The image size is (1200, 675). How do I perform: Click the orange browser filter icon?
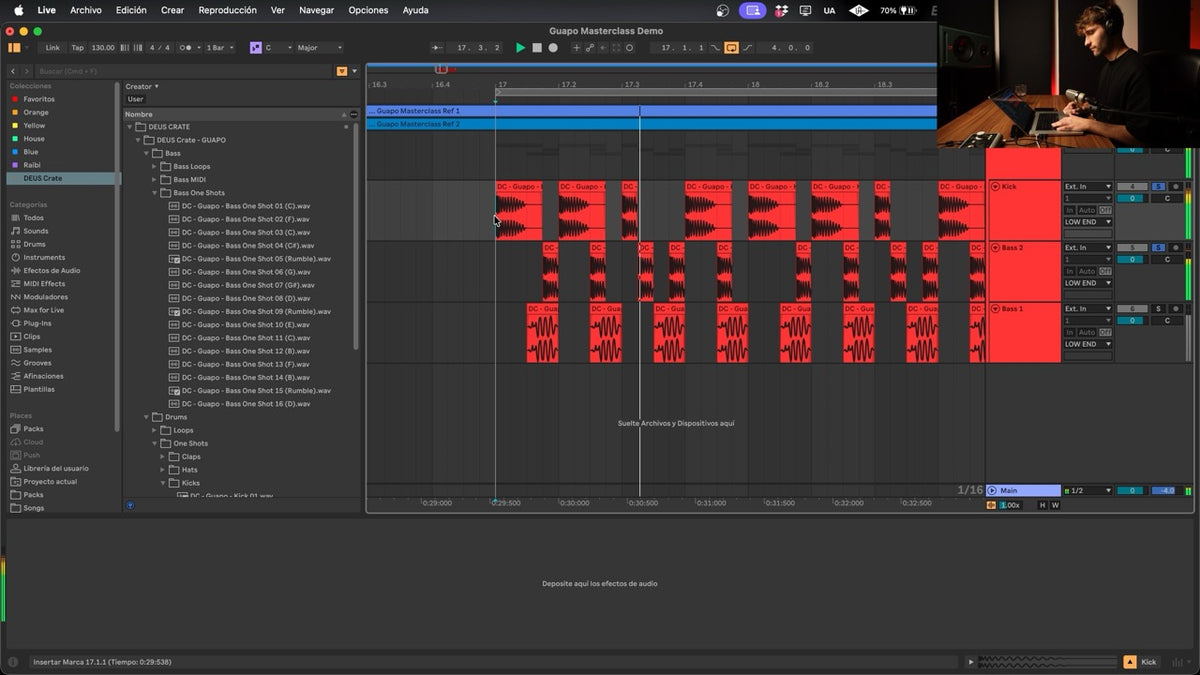coord(342,71)
